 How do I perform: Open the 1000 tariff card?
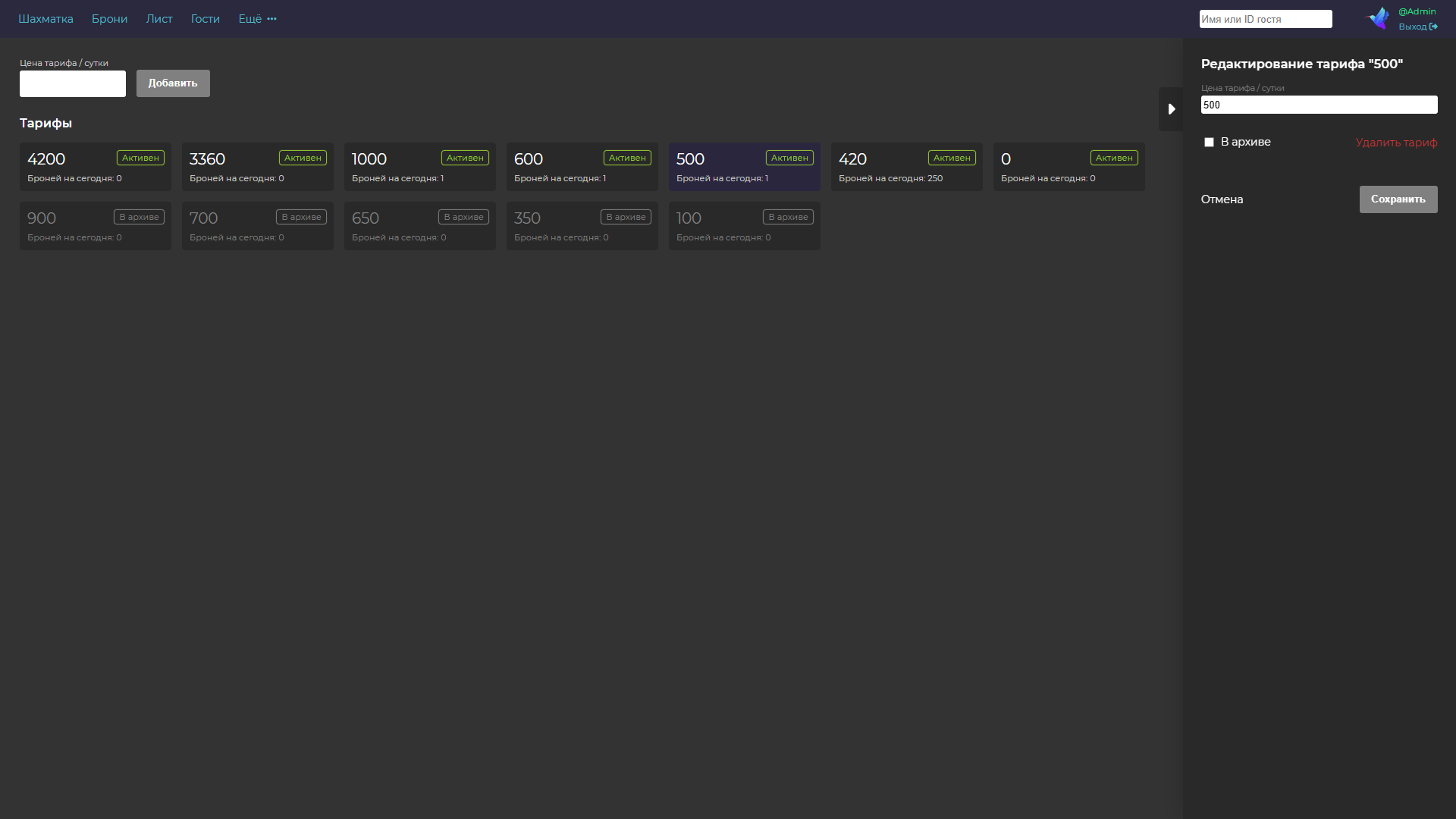pos(420,167)
